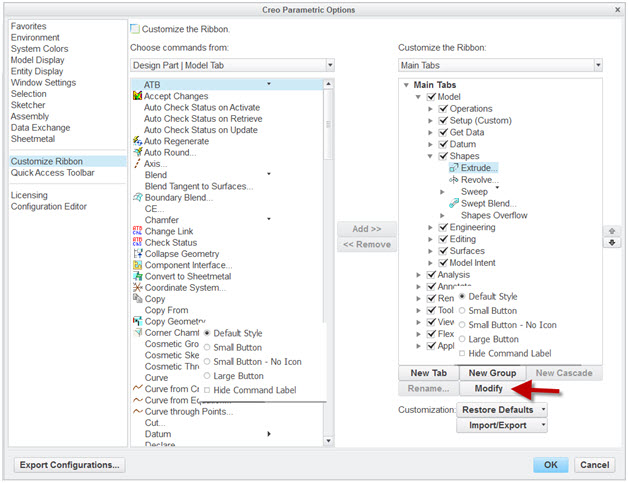Click the Auto Round command icon

click(x=137, y=152)
